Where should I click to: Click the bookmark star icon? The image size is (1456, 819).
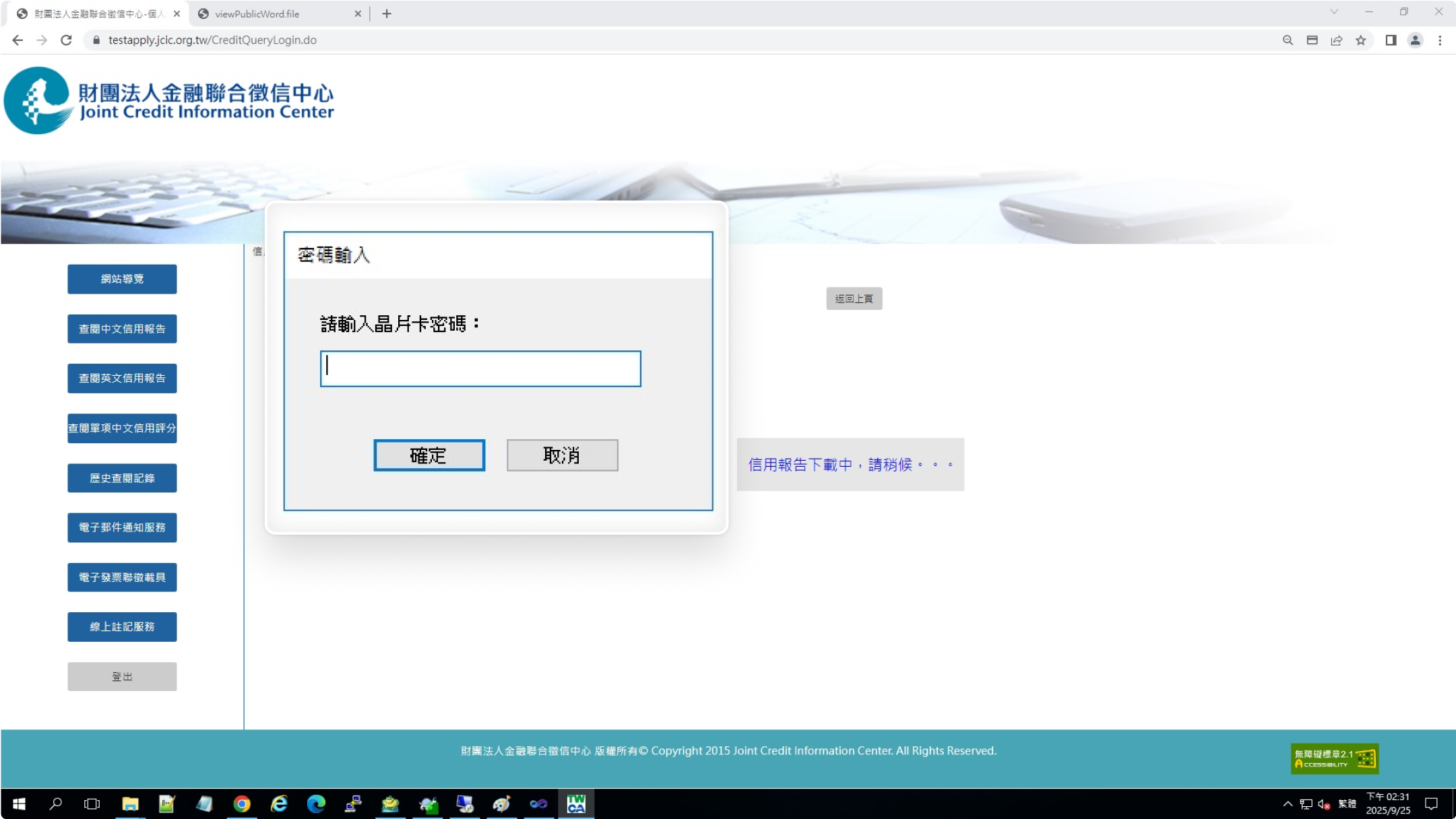pos(1361,40)
